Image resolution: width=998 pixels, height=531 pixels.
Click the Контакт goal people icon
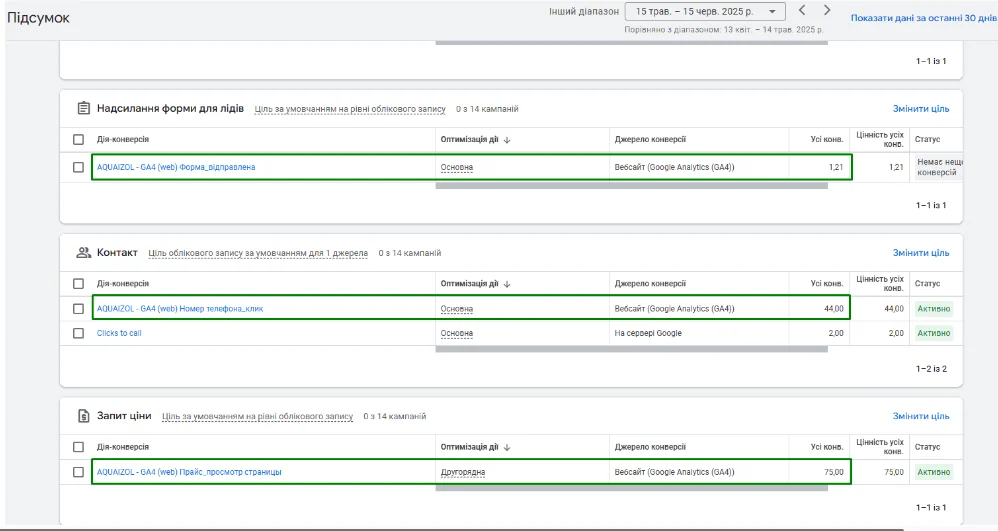click(83, 253)
